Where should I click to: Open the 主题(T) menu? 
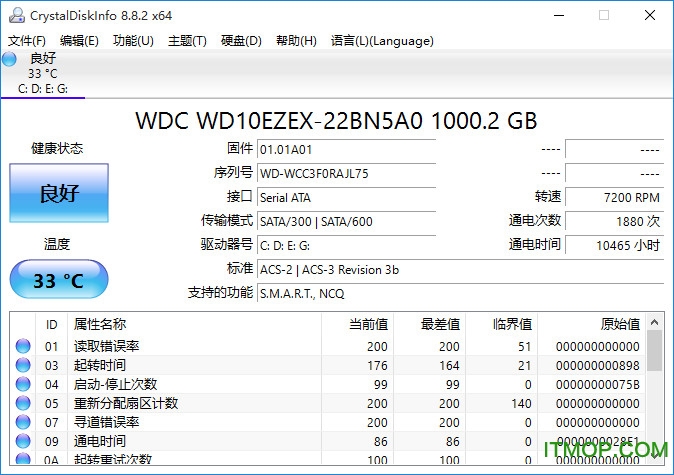(x=187, y=41)
